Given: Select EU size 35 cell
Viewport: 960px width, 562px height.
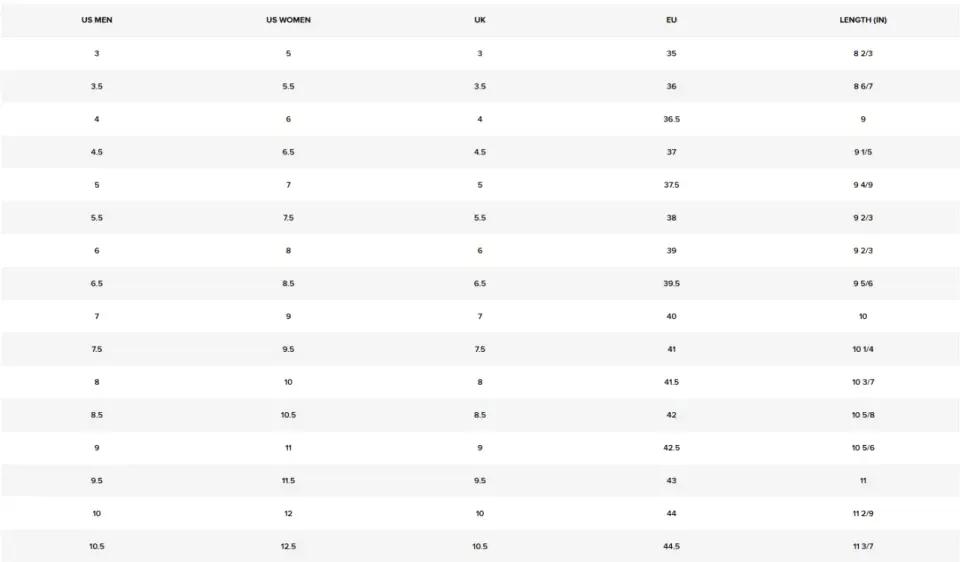Looking at the screenshot, I should [672, 54].
